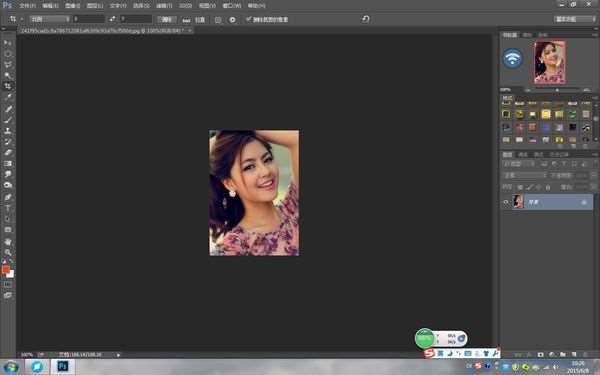Swap width and height crop values
Screen dimensions: 600x375
[112, 19]
